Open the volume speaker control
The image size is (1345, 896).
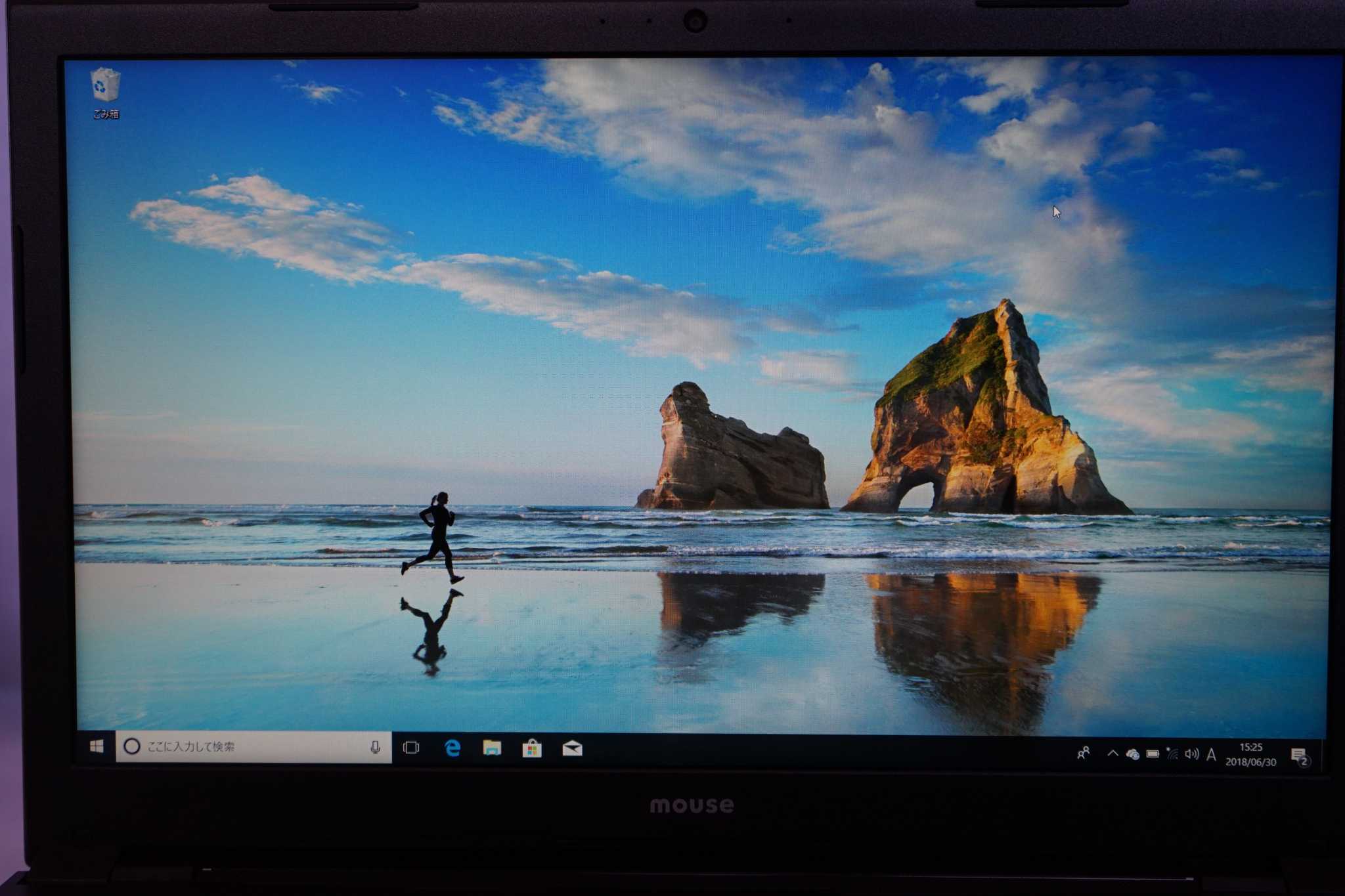click(1191, 754)
